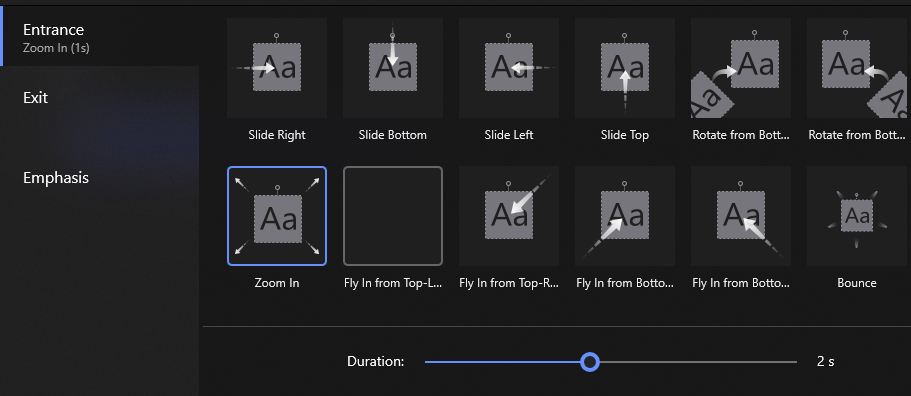Apply the Slide Top animation
The image size is (911, 396).
coord(625,68)
